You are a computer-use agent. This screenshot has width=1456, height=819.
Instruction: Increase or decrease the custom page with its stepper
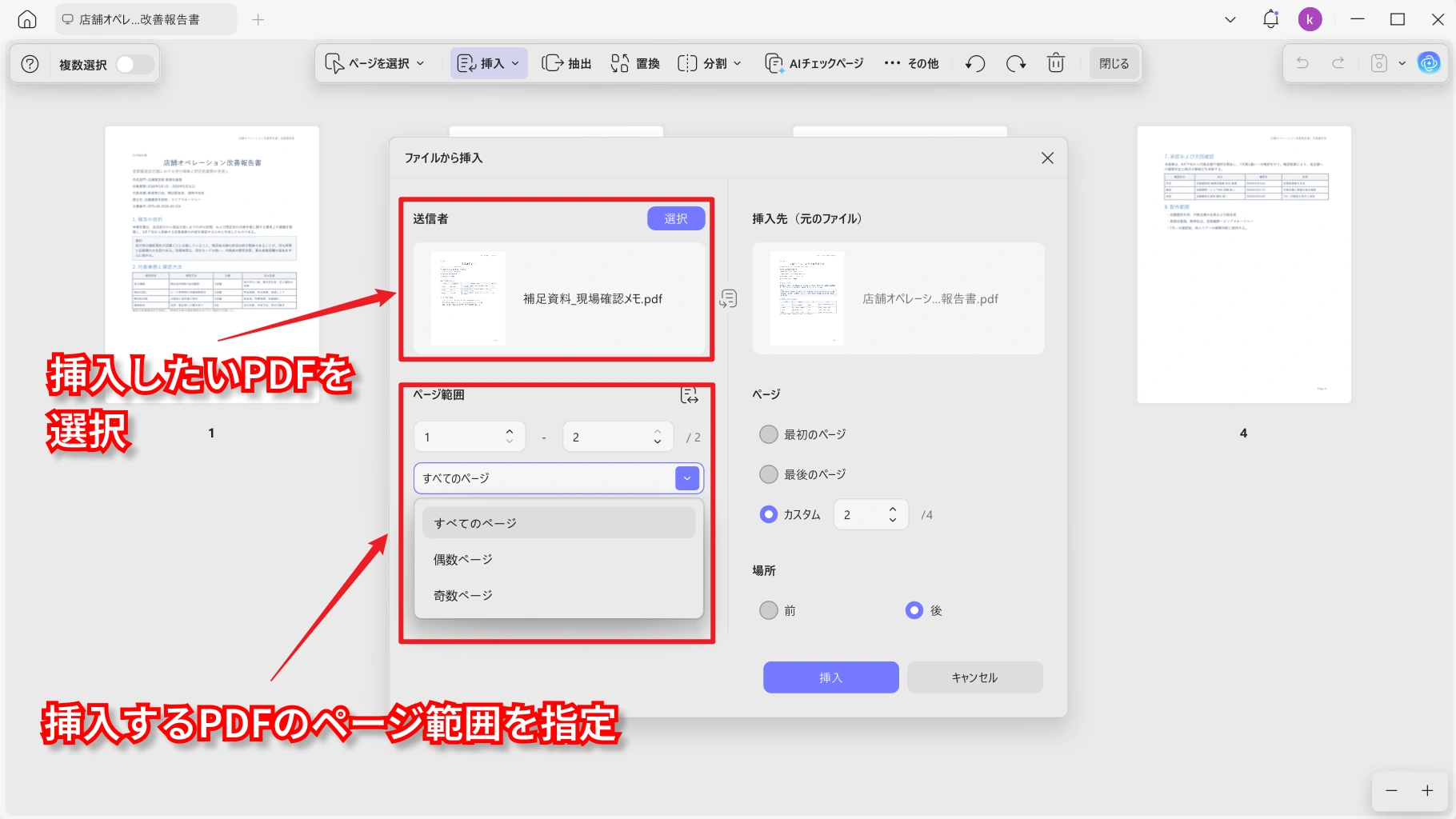coord(893,514)
